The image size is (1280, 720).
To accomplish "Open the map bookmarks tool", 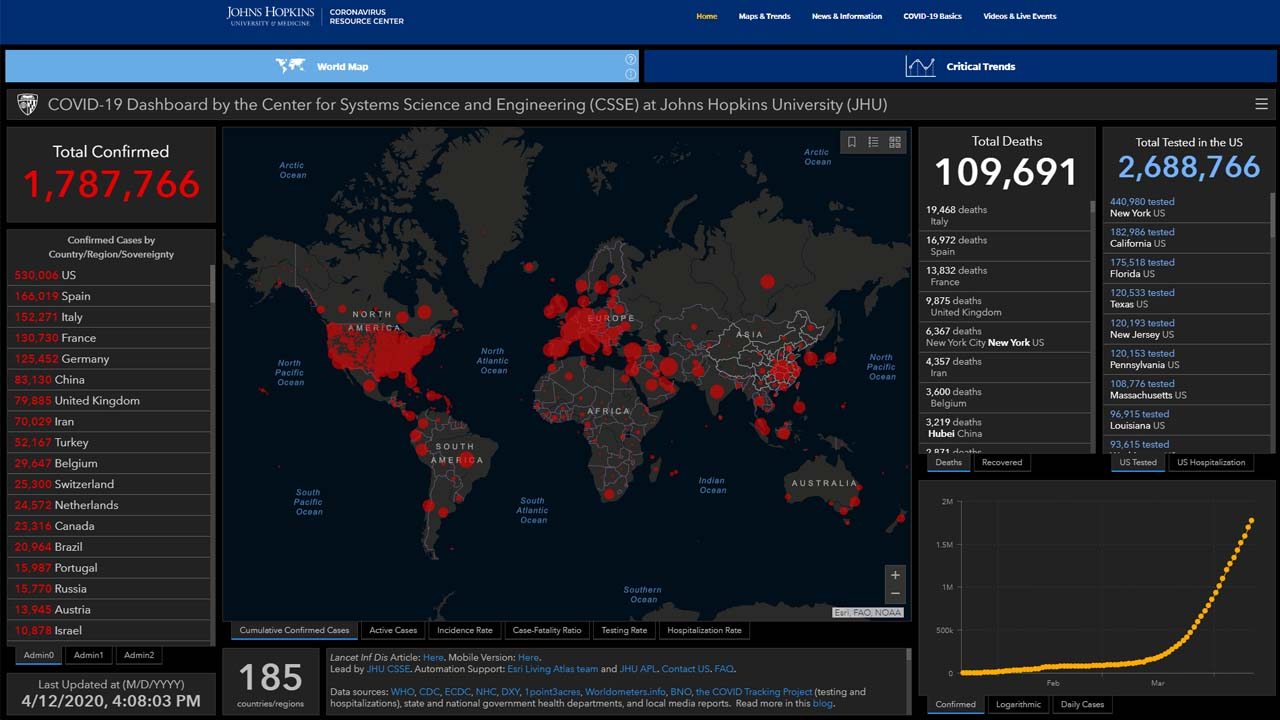I will (x=852, y=142).
